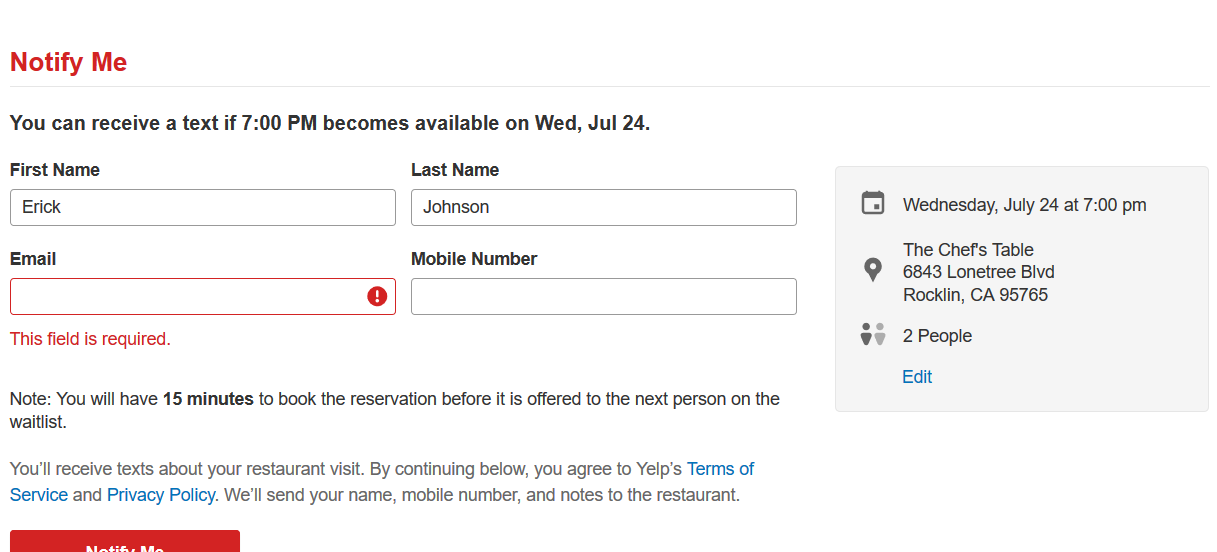Open the Edit link in reservation summary
Image resolution: width=1217 pixels, height=552 pixels.
917,377
